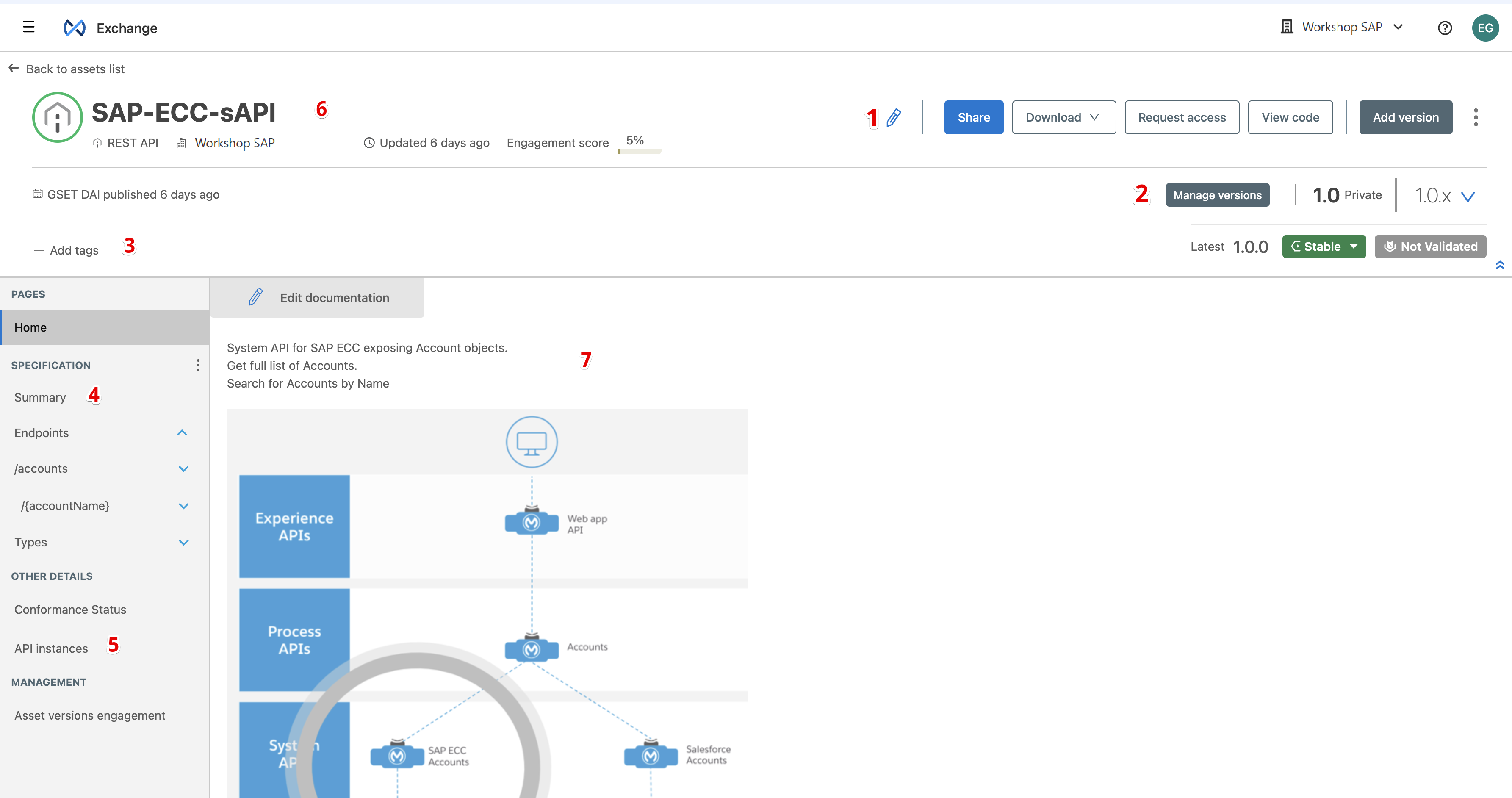
Task: Click the REST API type label
Action: tap(133, 143)
